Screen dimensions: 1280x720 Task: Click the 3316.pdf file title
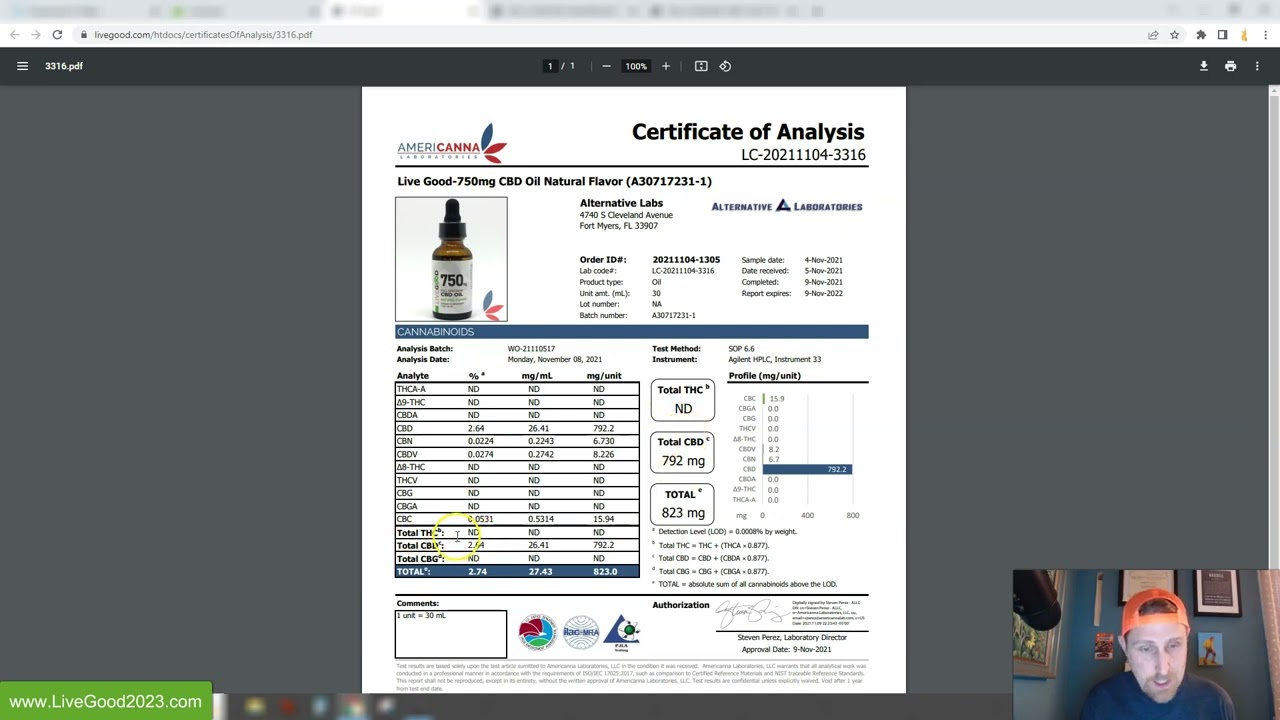pos(64,66)
